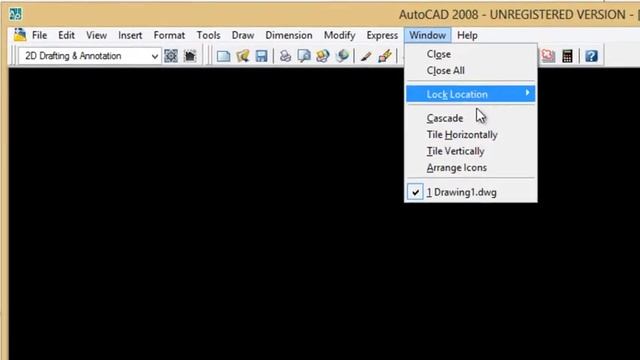Expand the Lock Location submenu arrow
This screenshot has height=360, width=640.
click(527, 93)
